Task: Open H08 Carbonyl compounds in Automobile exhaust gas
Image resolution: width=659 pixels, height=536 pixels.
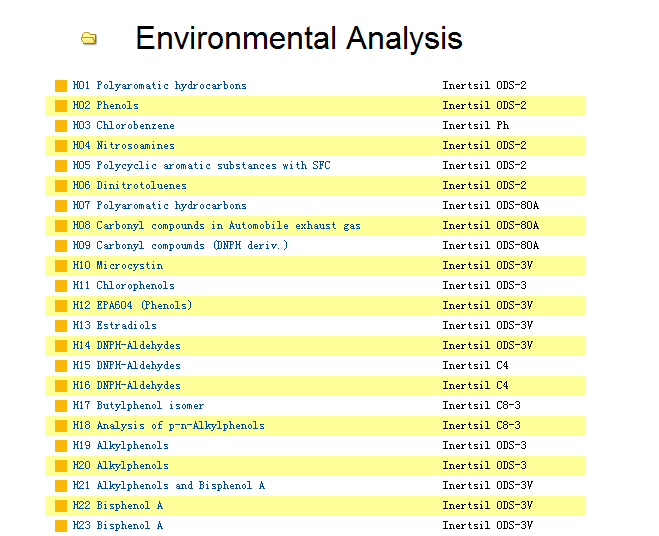Action: 216,226
